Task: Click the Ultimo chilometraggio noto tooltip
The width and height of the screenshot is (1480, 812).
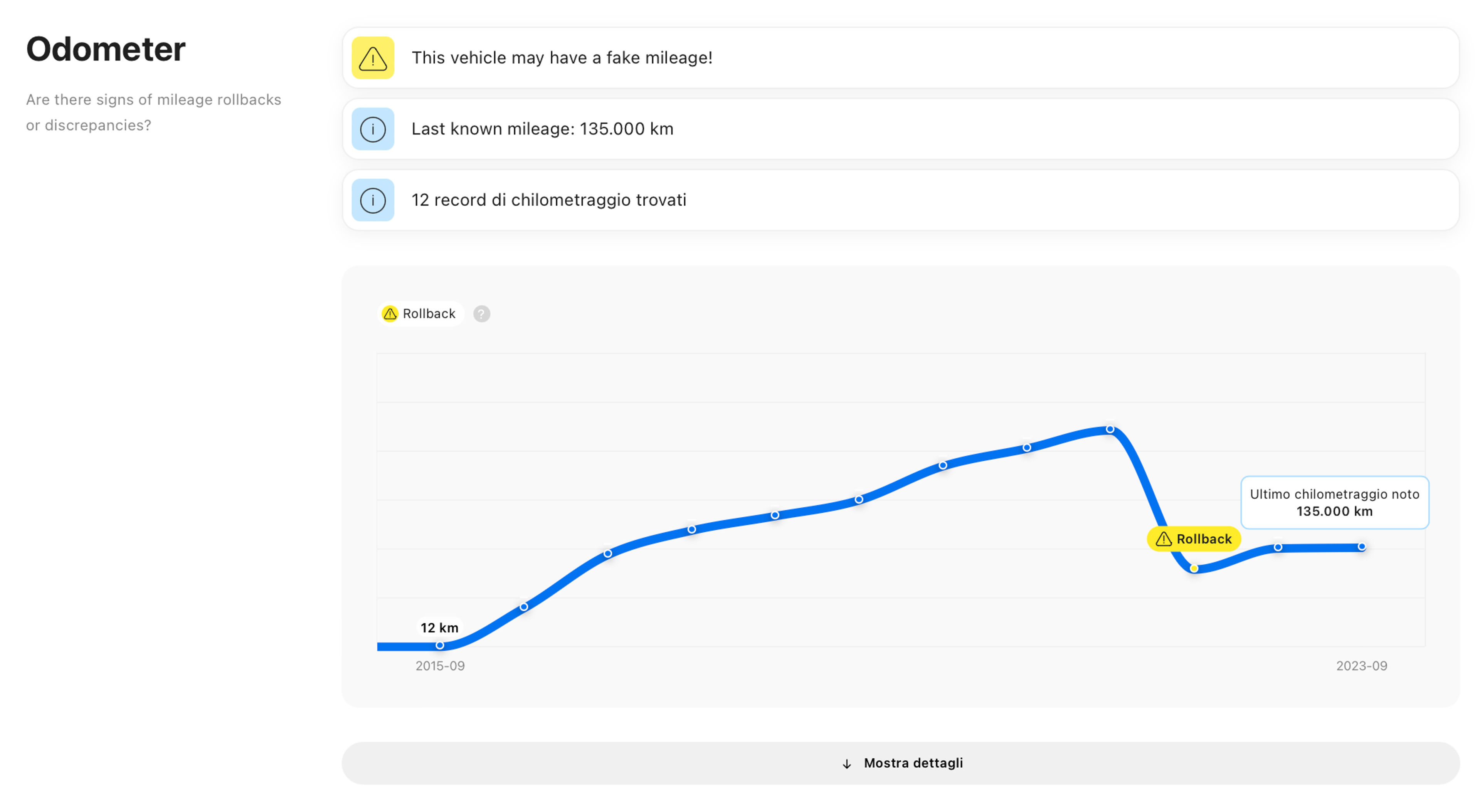Action: [1334, 502]
